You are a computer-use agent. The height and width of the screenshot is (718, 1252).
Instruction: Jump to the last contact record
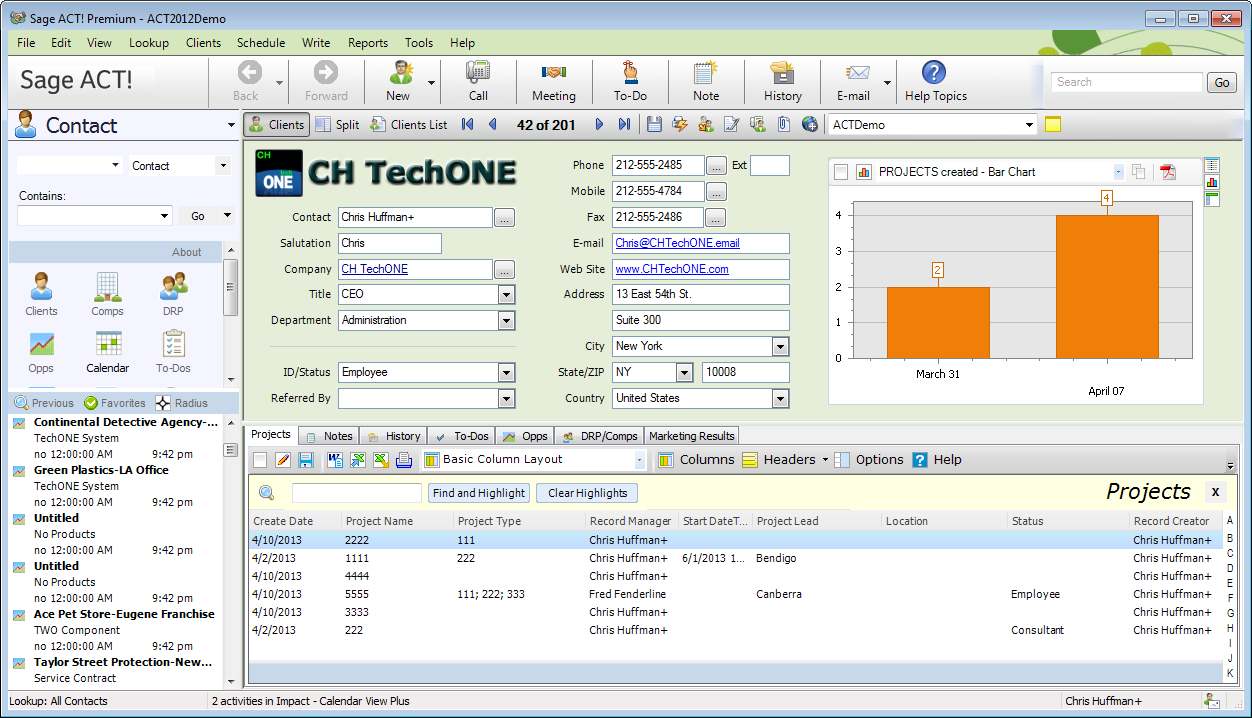coord(625,124)
